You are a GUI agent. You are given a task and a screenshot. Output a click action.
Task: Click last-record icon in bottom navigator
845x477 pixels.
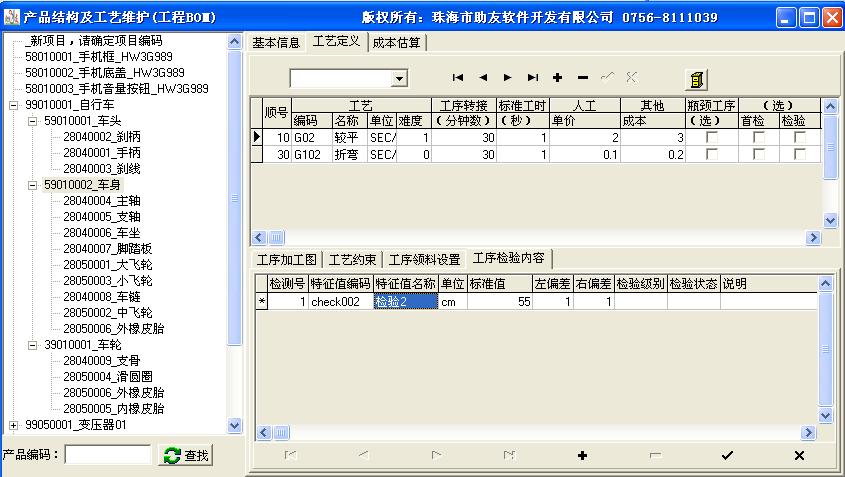pyautogui.click(x=509, y=455)
